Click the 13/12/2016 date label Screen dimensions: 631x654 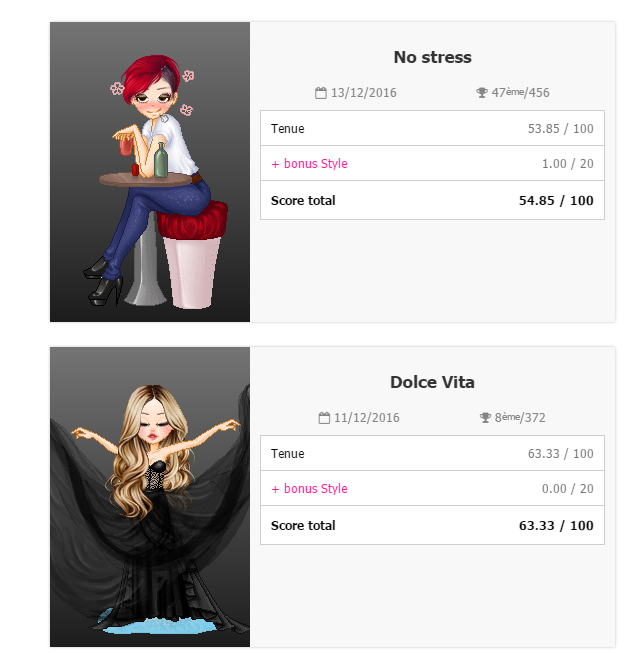click(x=364, y=93)
